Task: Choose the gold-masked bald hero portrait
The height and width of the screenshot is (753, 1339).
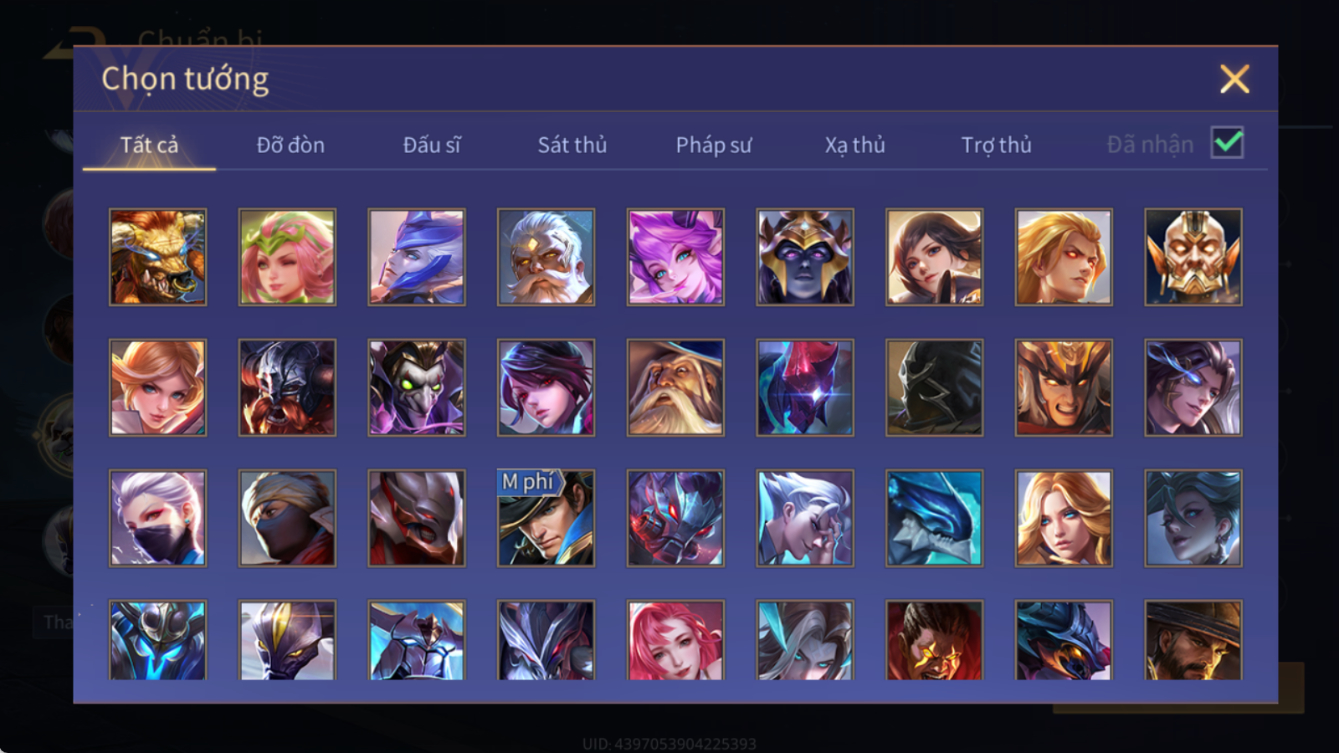Action: (x=1193, y=257)
